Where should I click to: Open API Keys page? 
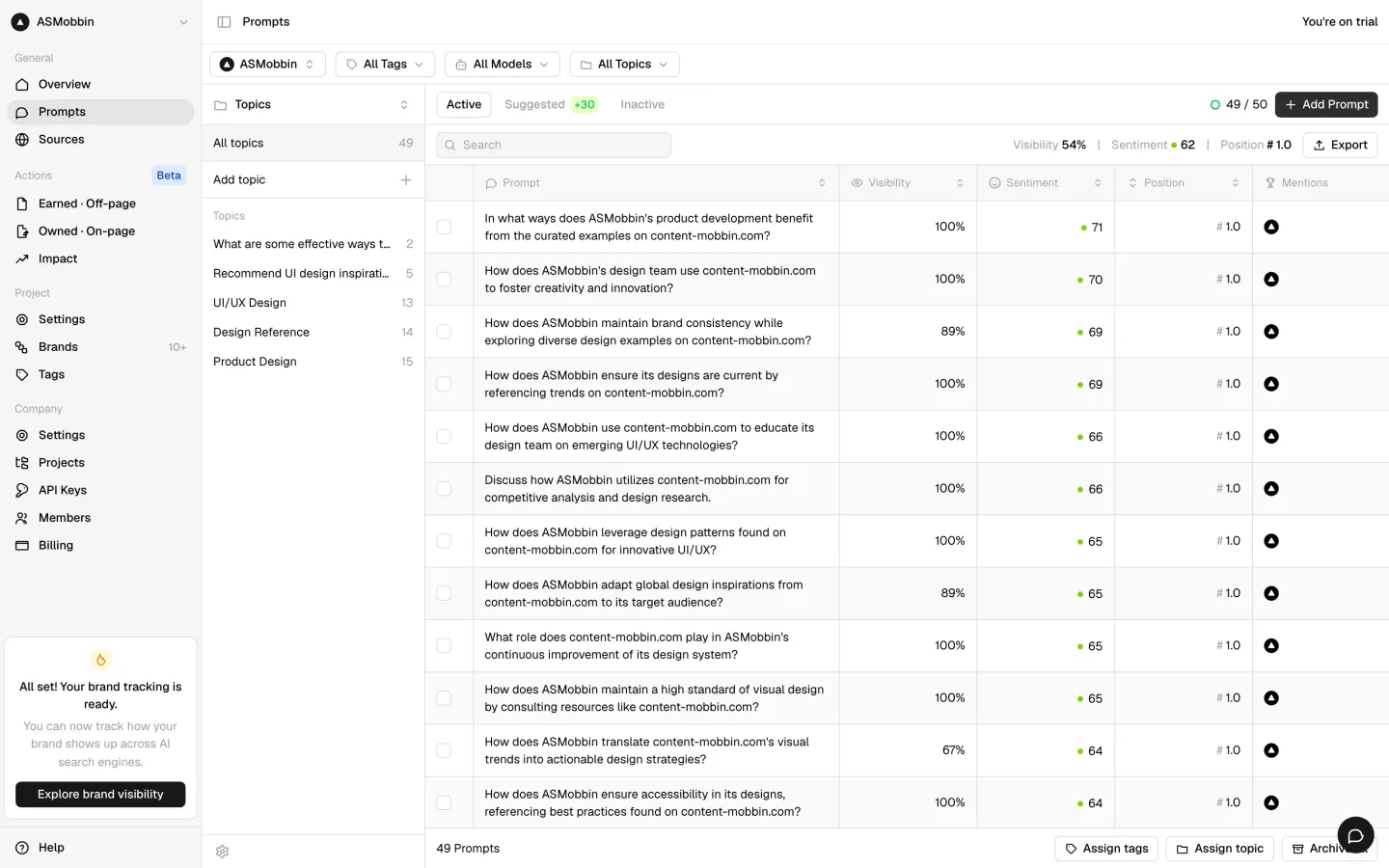100,490
